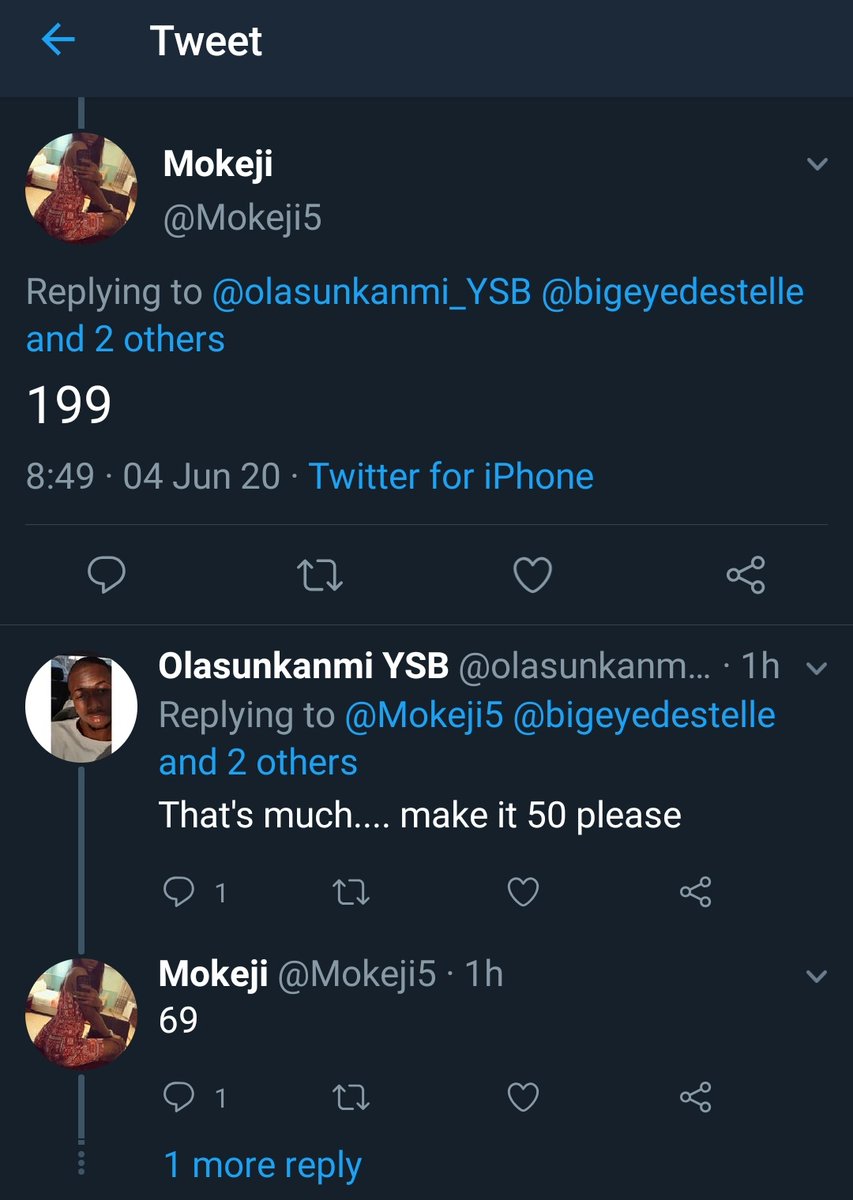This screenshot has width=853, height=1200.
Task: Share Mokeji's "69" tweet
Action: click(x=695, y=1097)
